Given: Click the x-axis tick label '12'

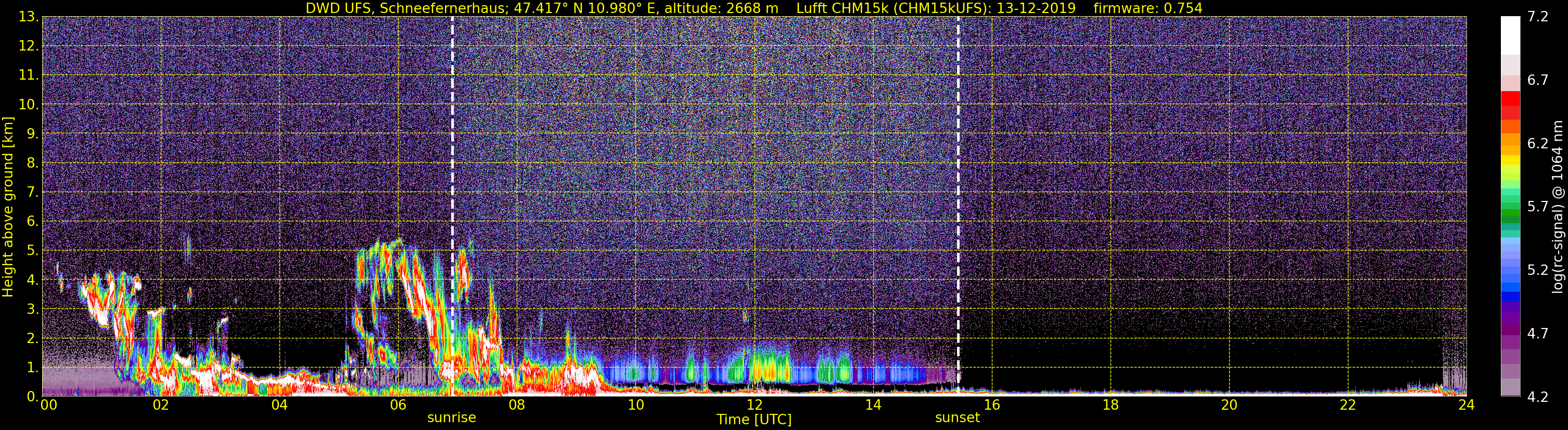Looking at the screenshot, I should click(754, 405).
